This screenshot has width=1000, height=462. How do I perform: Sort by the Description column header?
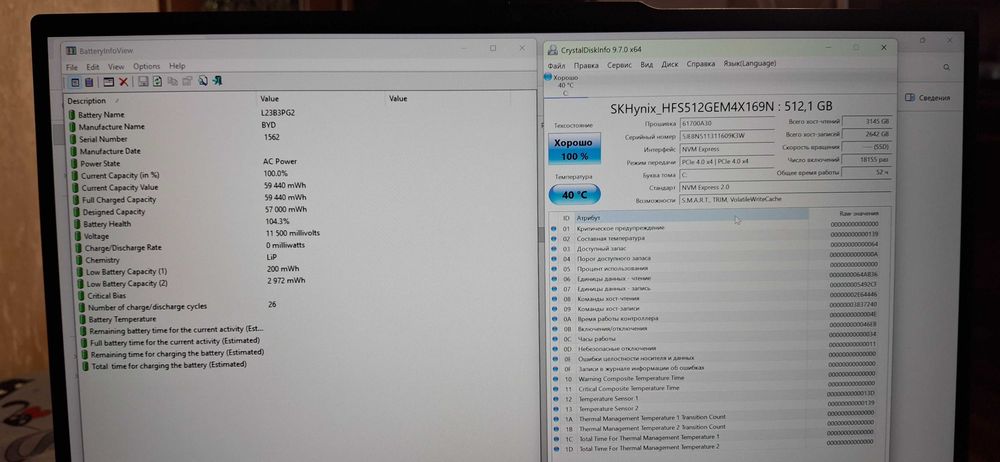pos(161,101)
